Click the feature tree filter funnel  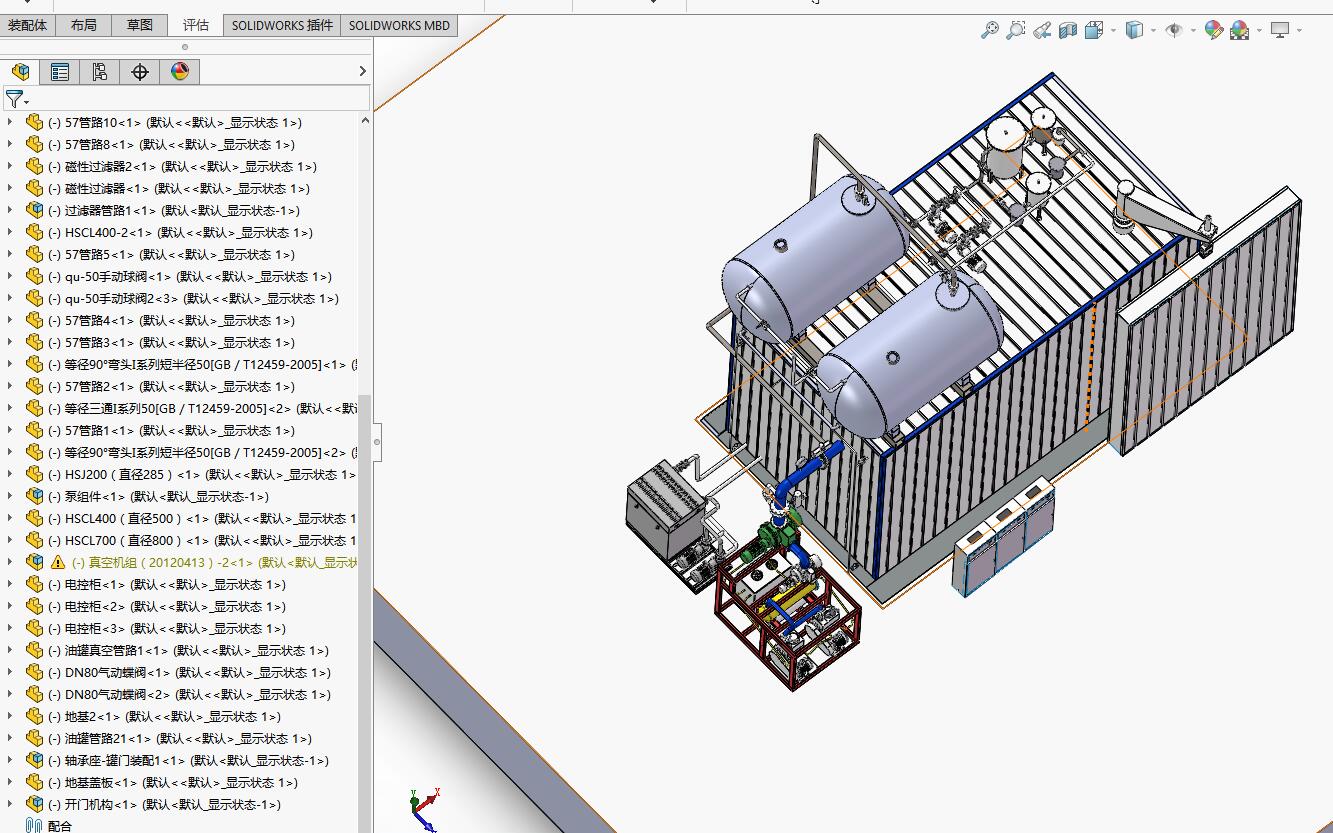click(16, 99)
